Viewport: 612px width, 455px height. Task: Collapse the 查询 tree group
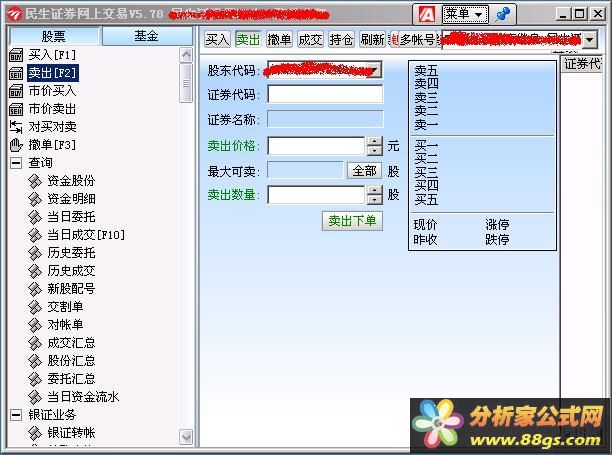(x=16, y=163)
